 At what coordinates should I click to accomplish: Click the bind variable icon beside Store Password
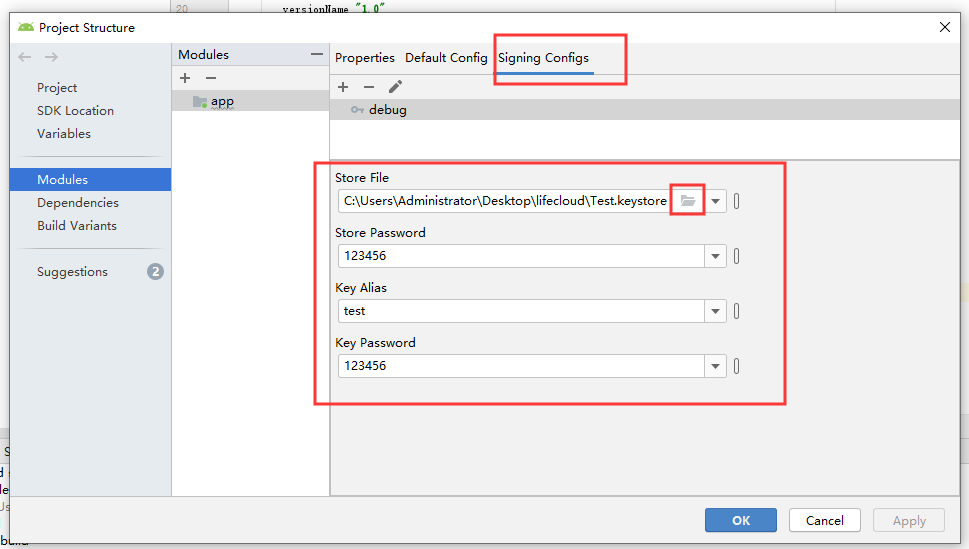737,256
